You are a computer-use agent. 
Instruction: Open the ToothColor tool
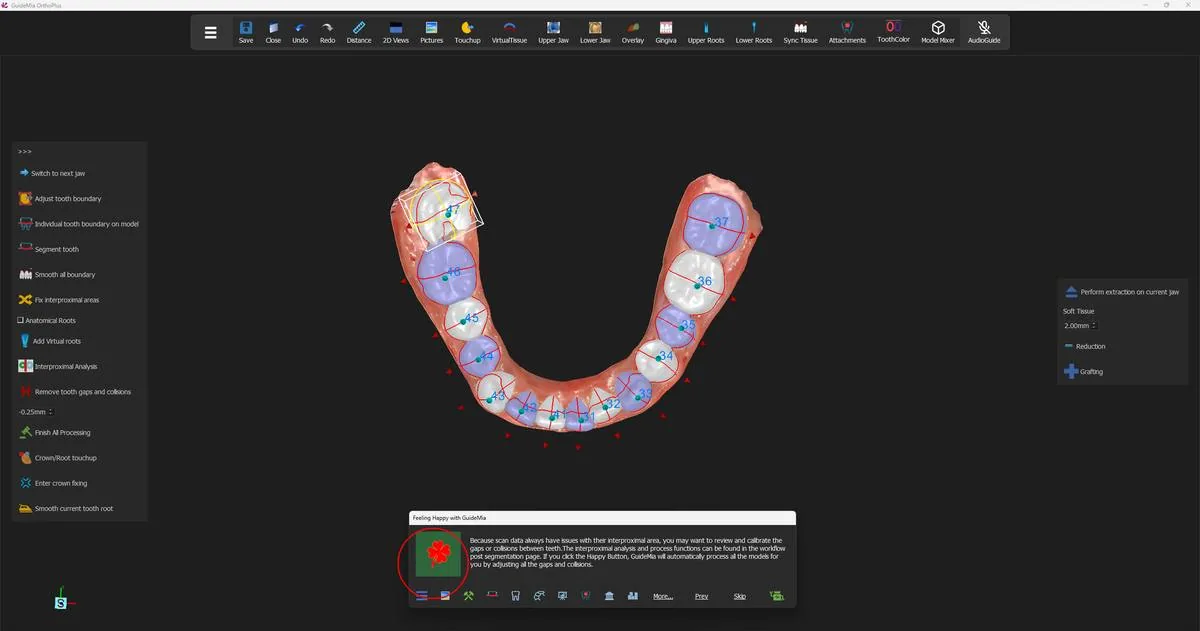click(x=893, y=32)
